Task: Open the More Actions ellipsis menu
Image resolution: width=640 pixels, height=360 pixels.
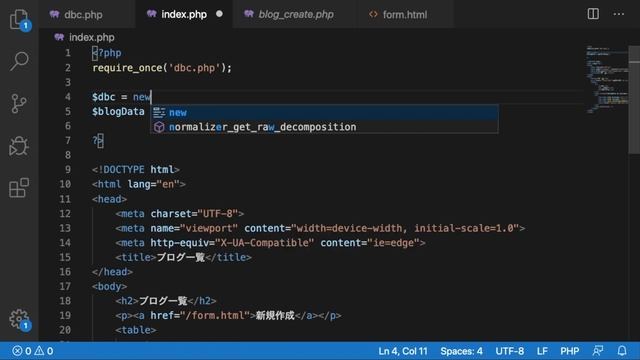Action: pyautogui.click(x=619, y=14)
